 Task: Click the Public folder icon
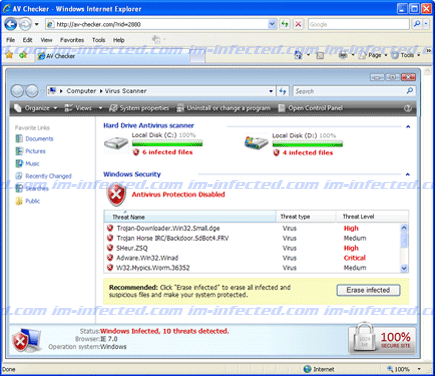point(19,201)
